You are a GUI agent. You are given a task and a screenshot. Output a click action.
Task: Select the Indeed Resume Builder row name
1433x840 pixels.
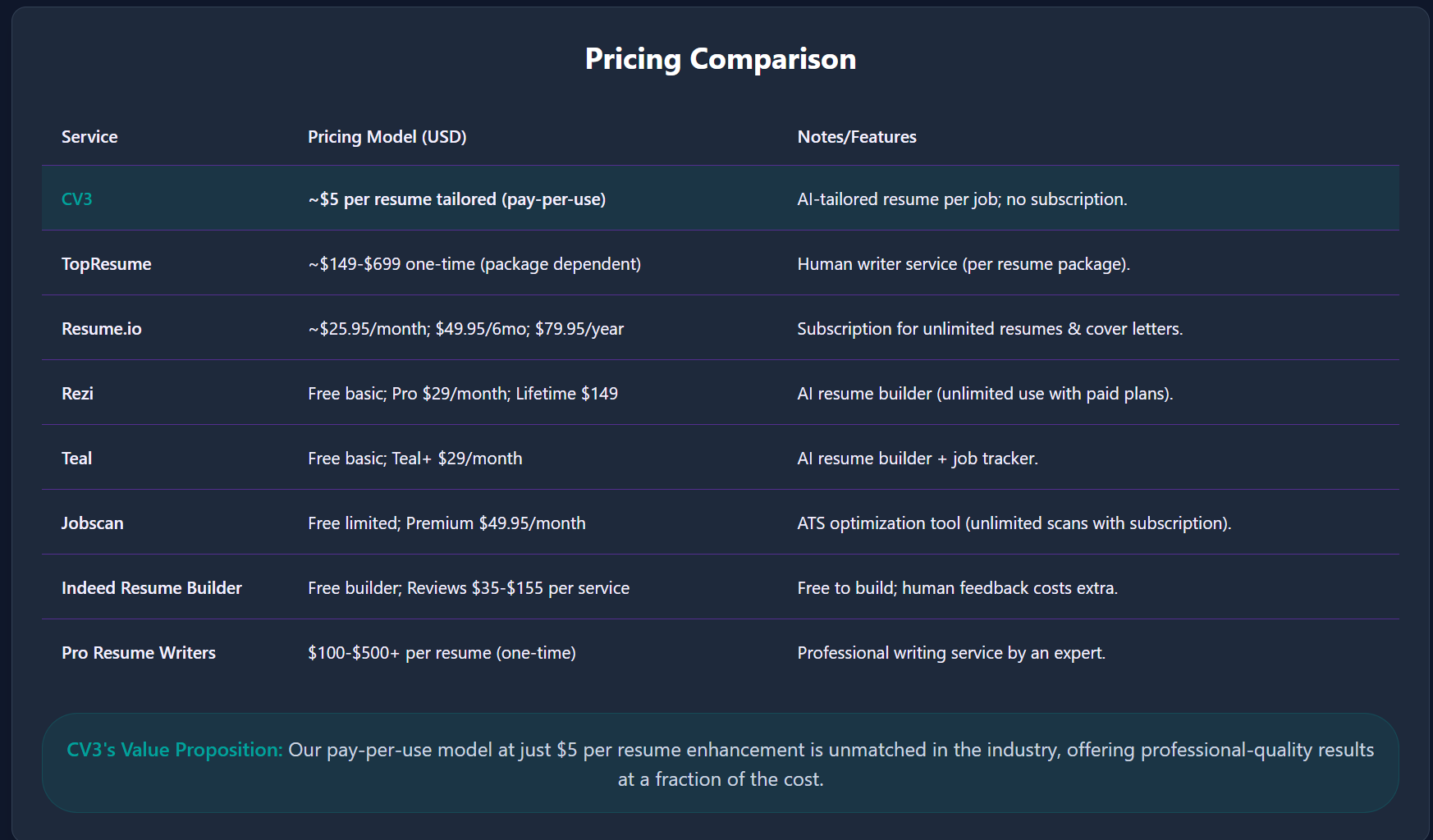(x=151, y=588)
